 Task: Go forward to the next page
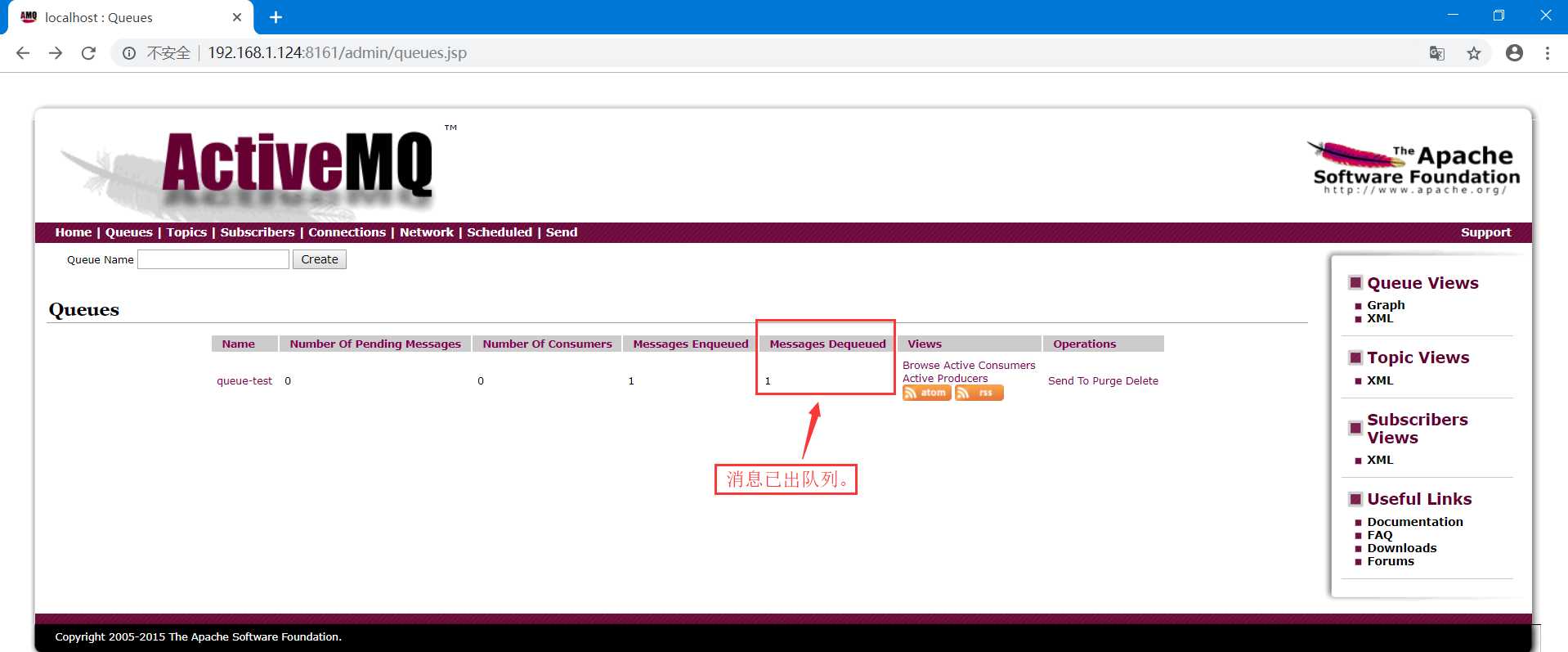click(56, 53)
